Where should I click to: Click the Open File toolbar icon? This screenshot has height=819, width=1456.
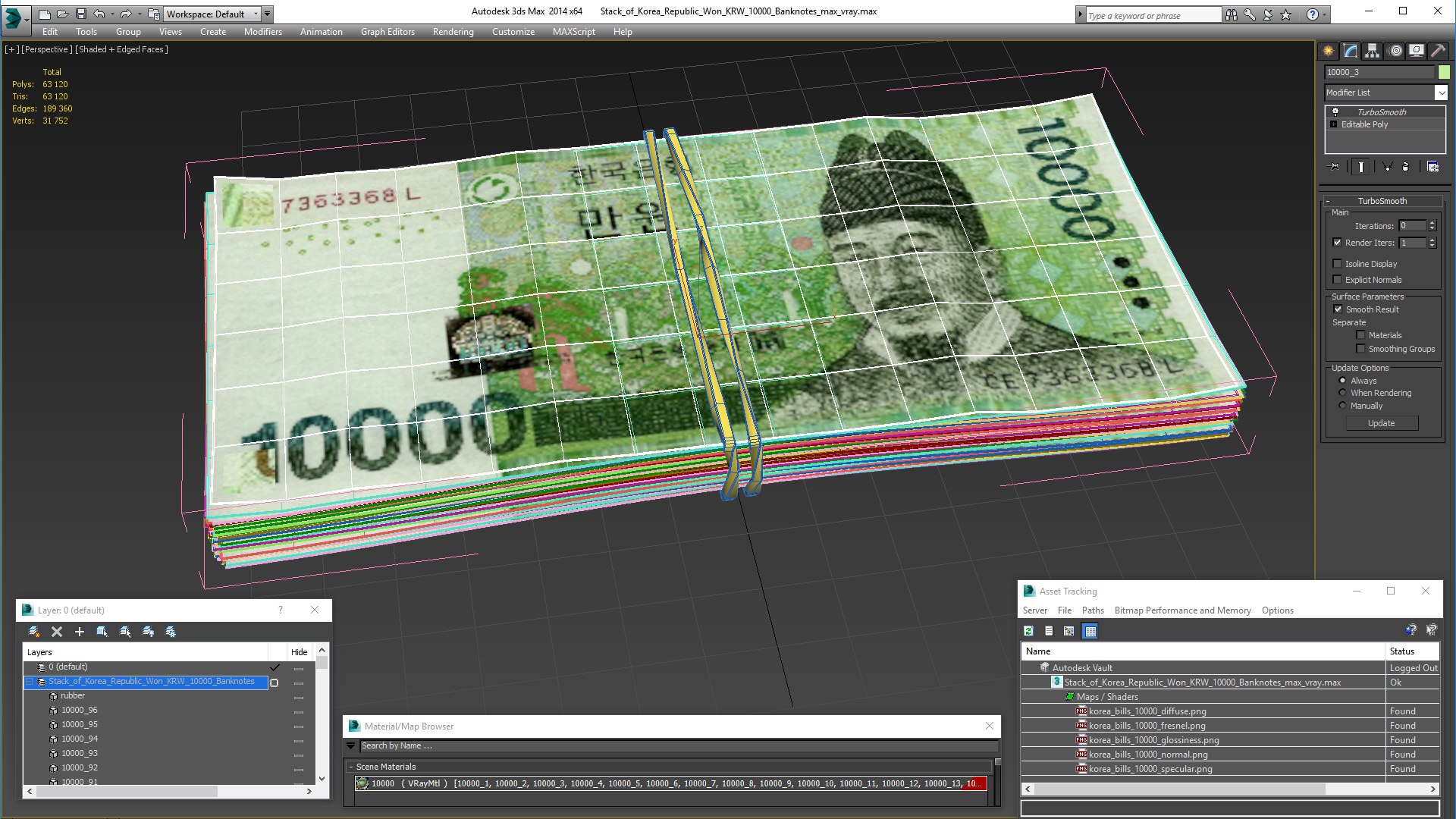(x=63, y=14)
